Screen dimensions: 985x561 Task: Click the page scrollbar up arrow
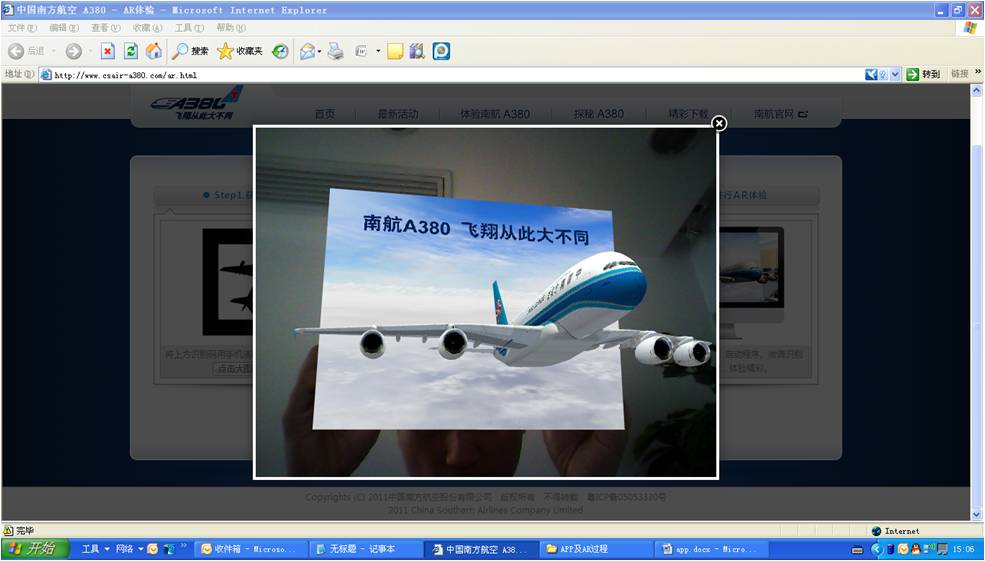coord(976,90)
